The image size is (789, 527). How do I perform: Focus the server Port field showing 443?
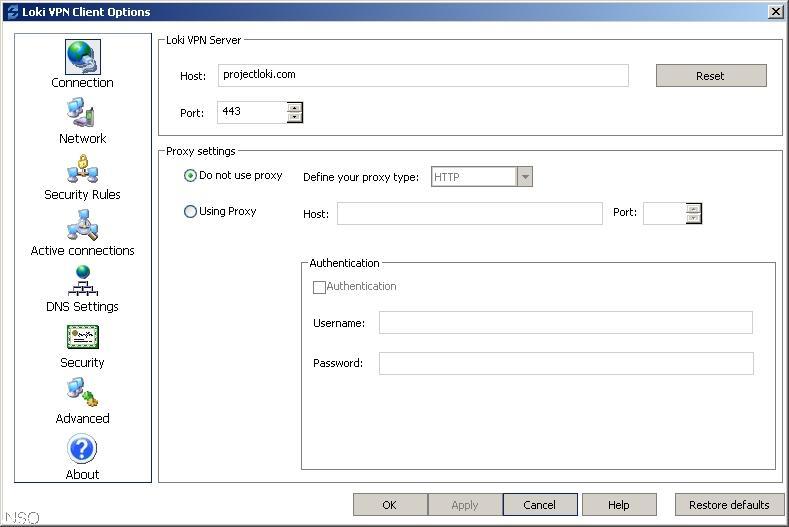252,112
